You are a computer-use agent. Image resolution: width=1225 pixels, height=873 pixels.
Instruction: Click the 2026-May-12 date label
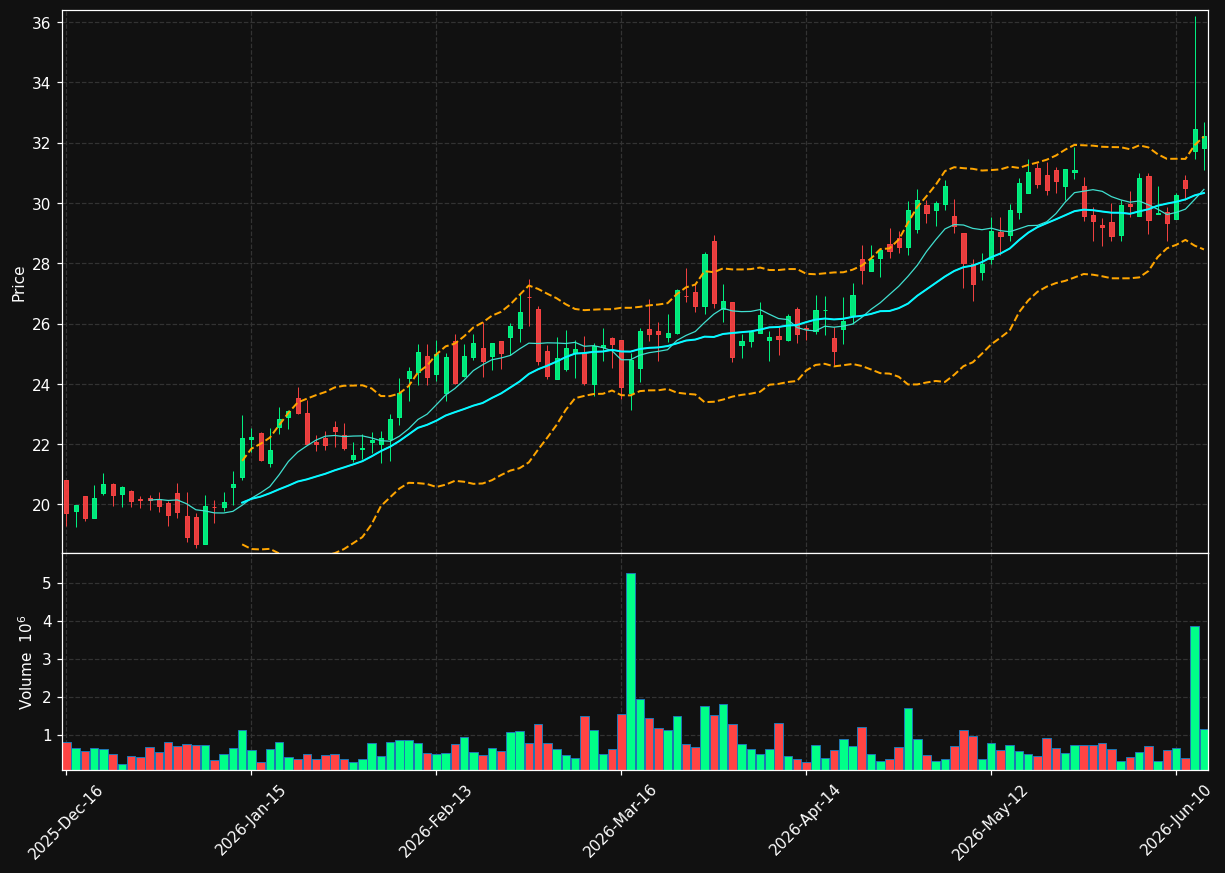[x=990, y=821]
